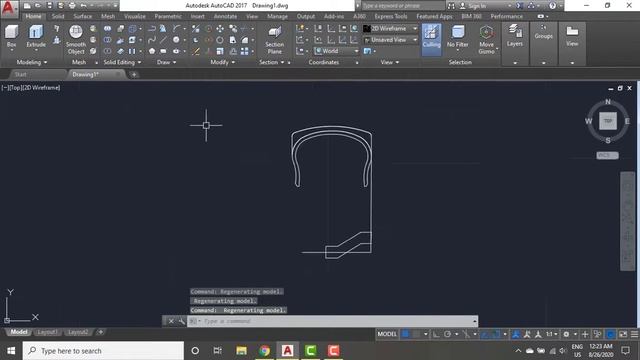This screenshot has height=360, width=640.
Task: Switch to the Solid ribbon tab
Action: click(x=58, y=16)
